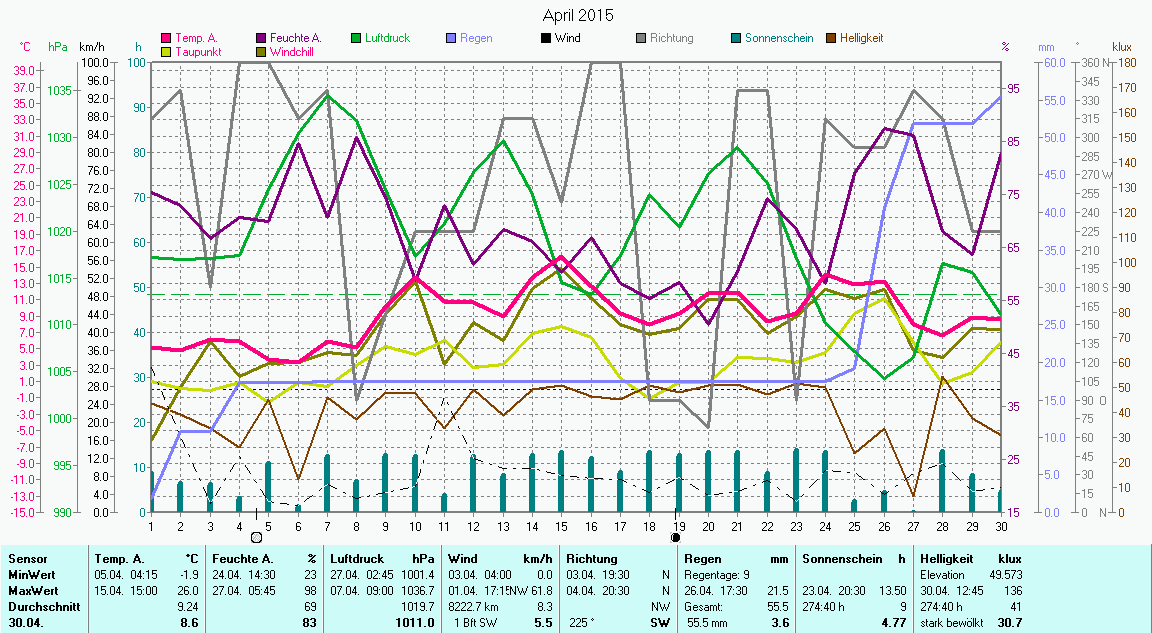Select the Durchschnitt row label
This screenshot has height=633, width=1152.
click(x=38, y=606)
